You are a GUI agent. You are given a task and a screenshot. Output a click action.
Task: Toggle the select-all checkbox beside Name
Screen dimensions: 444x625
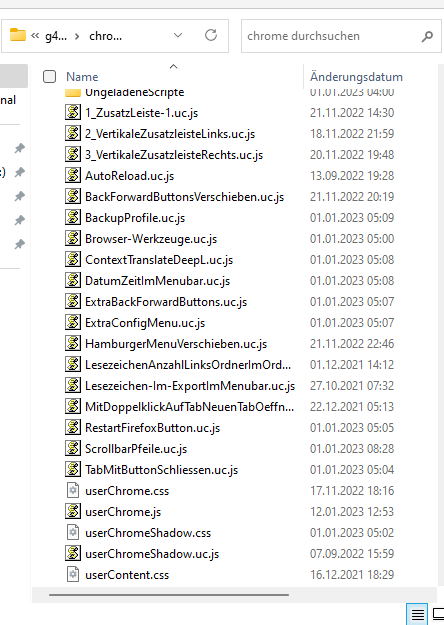pyautogui.click(x=49, y=76)
